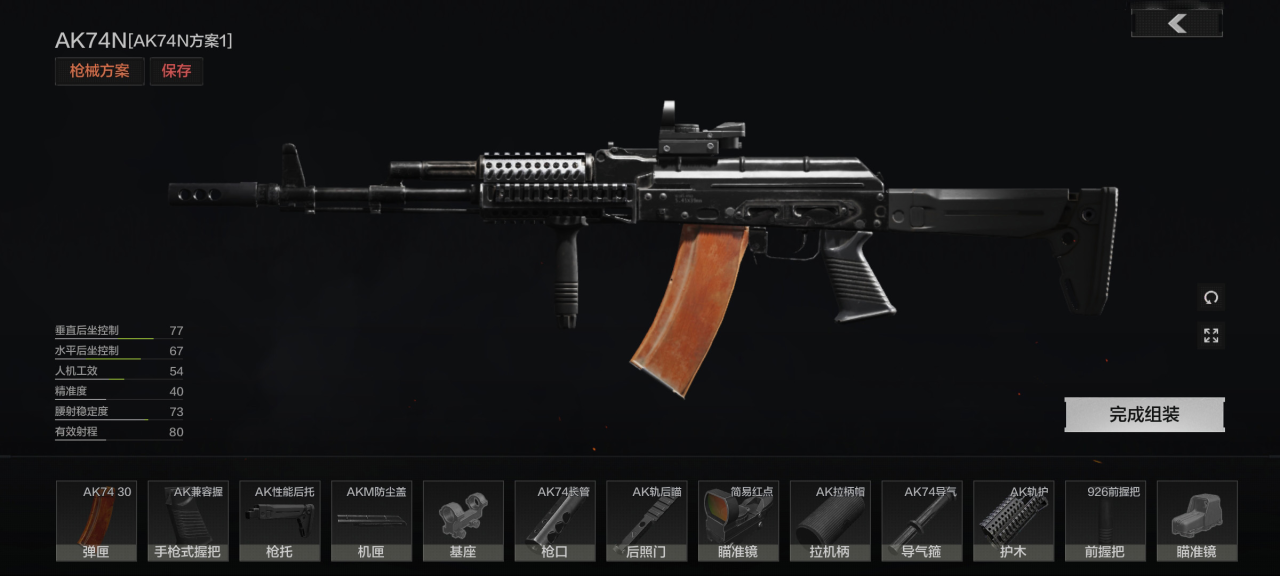Click the back arrow button
Viewport: 1280px width, 576px height.
[x=1177, y=23]
